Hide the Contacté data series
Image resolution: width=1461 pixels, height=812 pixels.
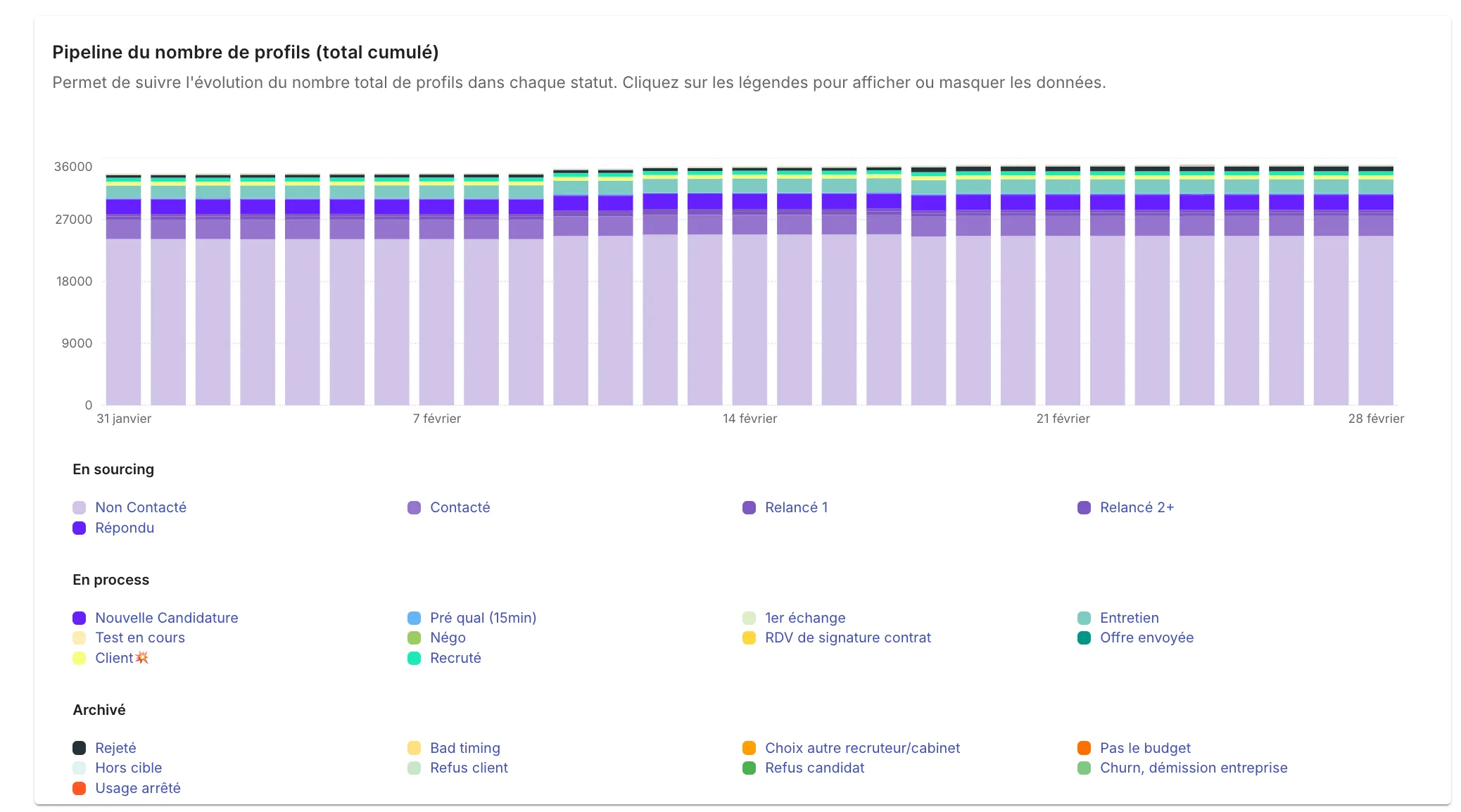coord(460,507)
